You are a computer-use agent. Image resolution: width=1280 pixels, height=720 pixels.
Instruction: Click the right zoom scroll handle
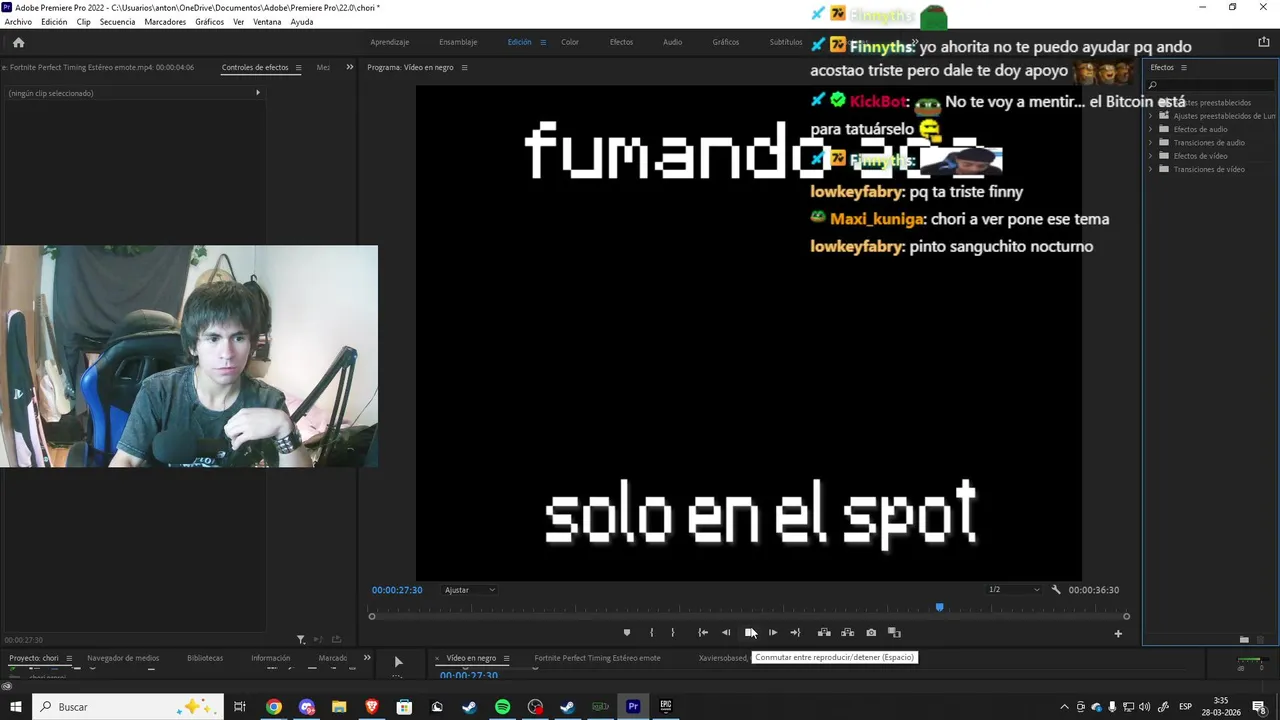1126,616
